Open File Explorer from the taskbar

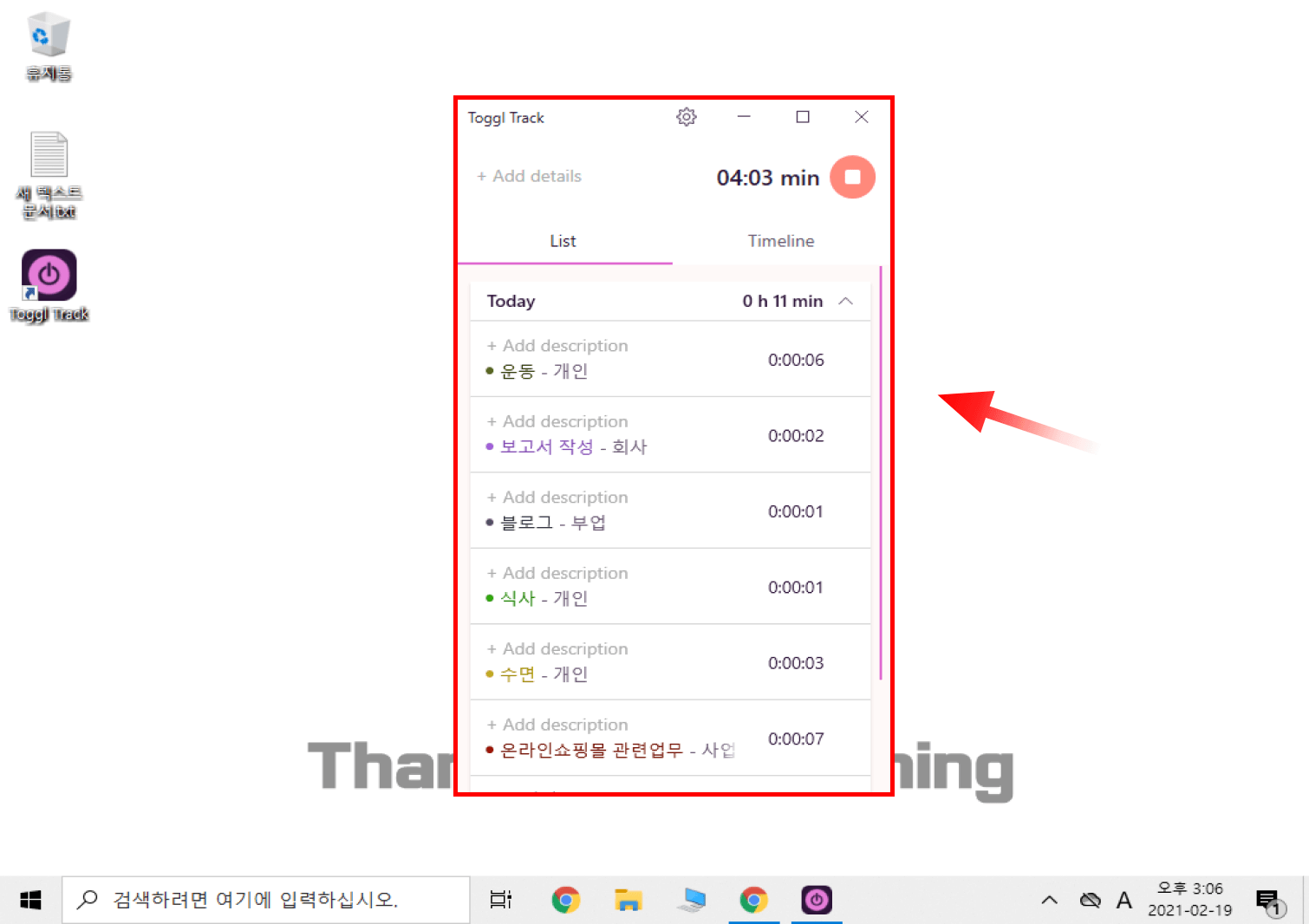click(x=628, y=901)
